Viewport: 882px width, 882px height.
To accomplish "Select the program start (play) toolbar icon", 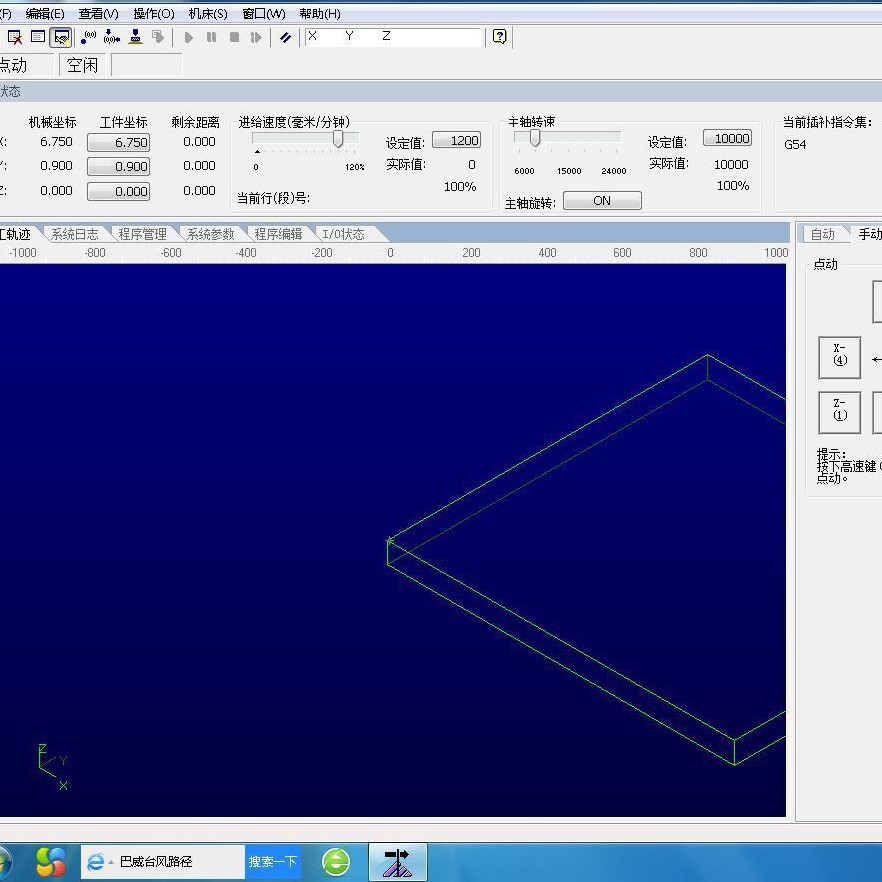I will [x=189, y=37].
